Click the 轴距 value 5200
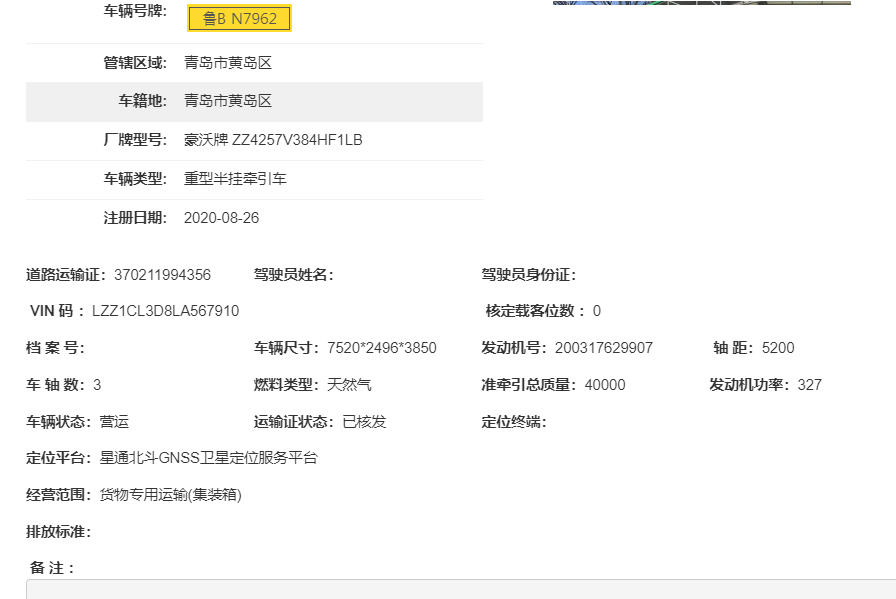The image size is (896, 599). pyautogui.click(x=778, y=348)
